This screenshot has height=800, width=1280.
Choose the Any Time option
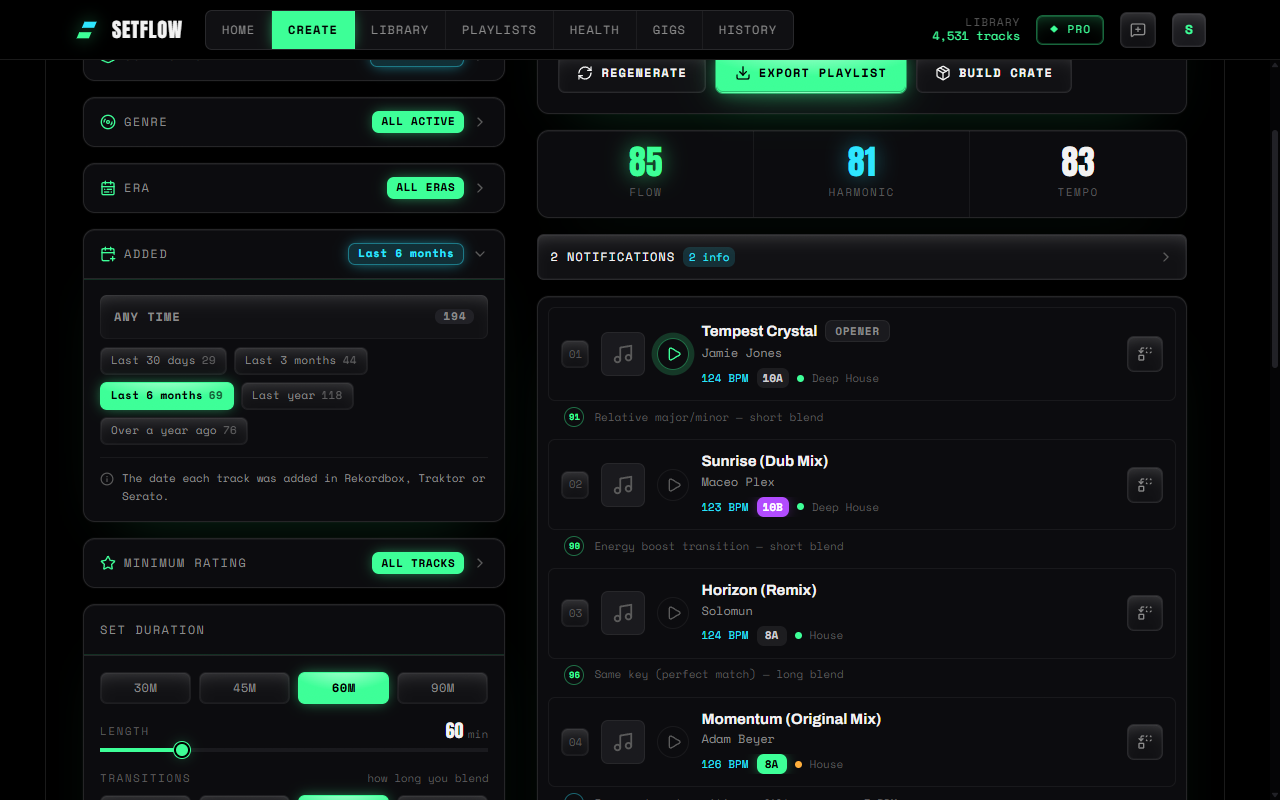click(x=294, y=317)
